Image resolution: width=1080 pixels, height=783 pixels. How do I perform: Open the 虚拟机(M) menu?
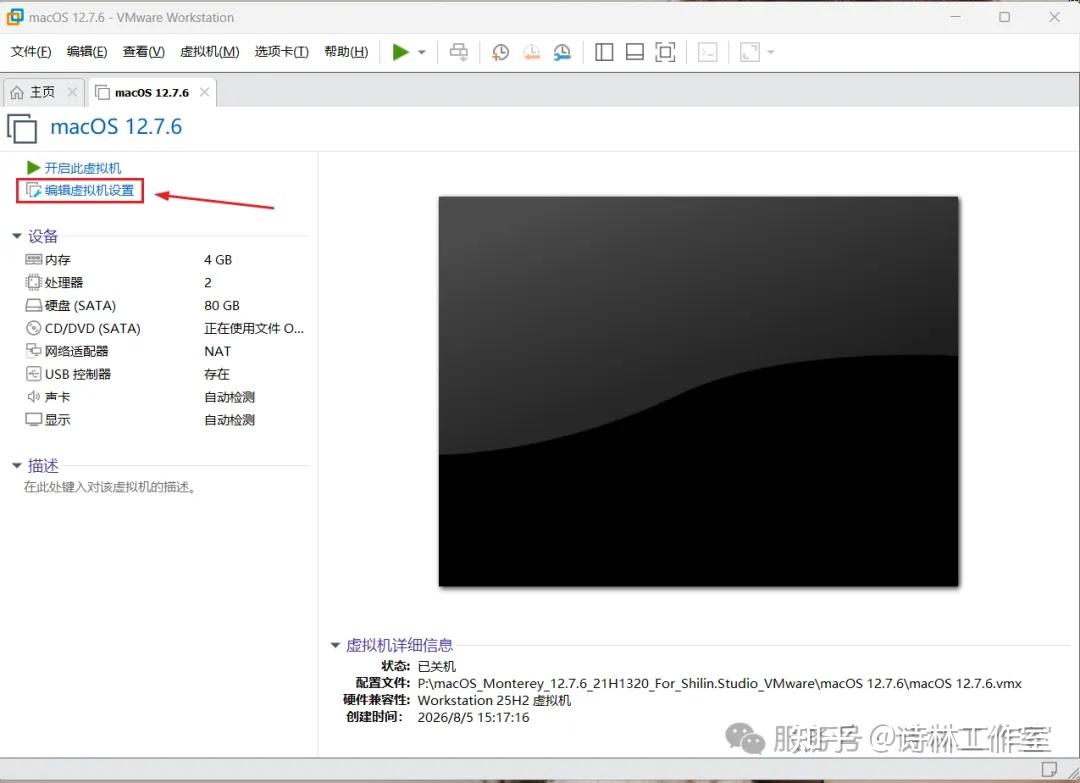pos(209,52)
